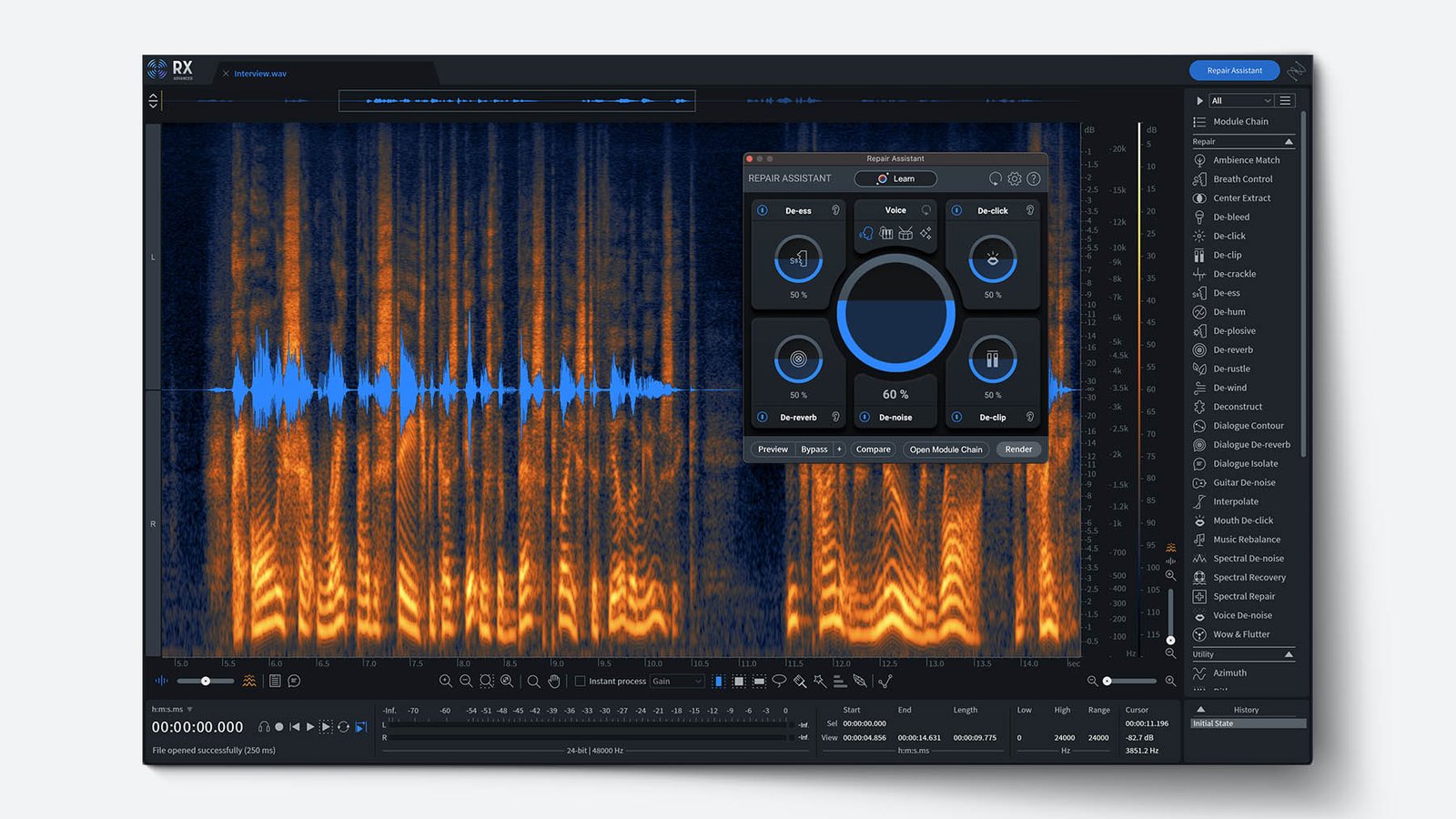The width and height of the screenshot is (1456, 819).
Task: Select the hand pan tool in the bottom toolbar
Action: click(x=553, y=681)
